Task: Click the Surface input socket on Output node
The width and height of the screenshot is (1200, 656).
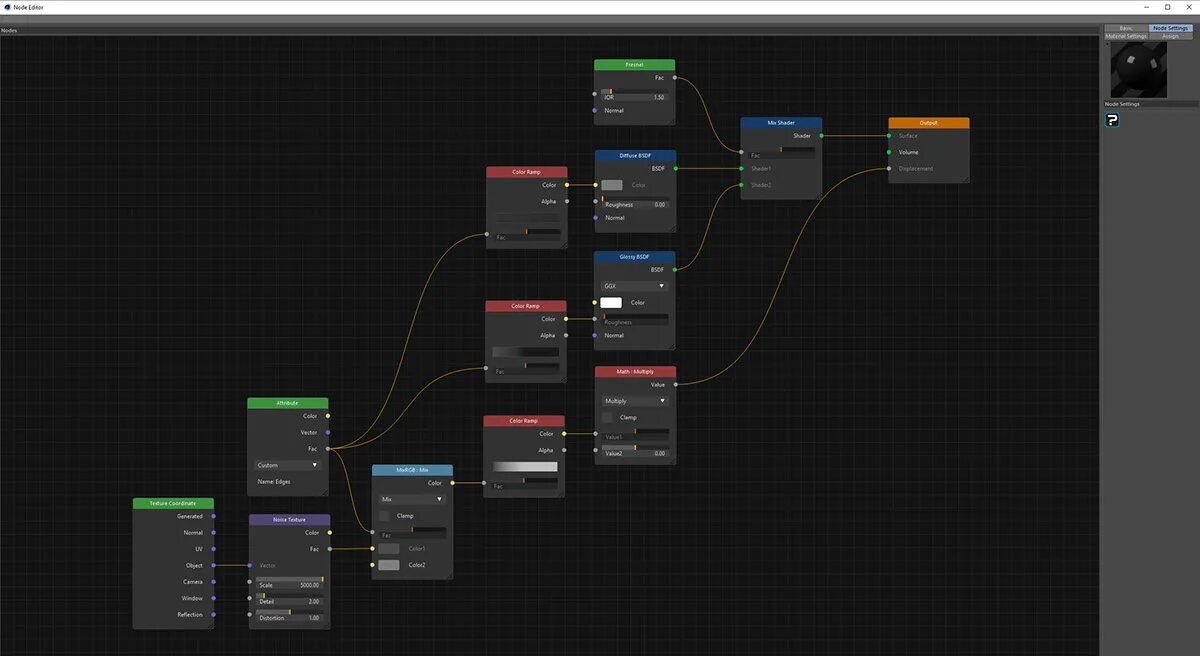Action: (889, 136)
